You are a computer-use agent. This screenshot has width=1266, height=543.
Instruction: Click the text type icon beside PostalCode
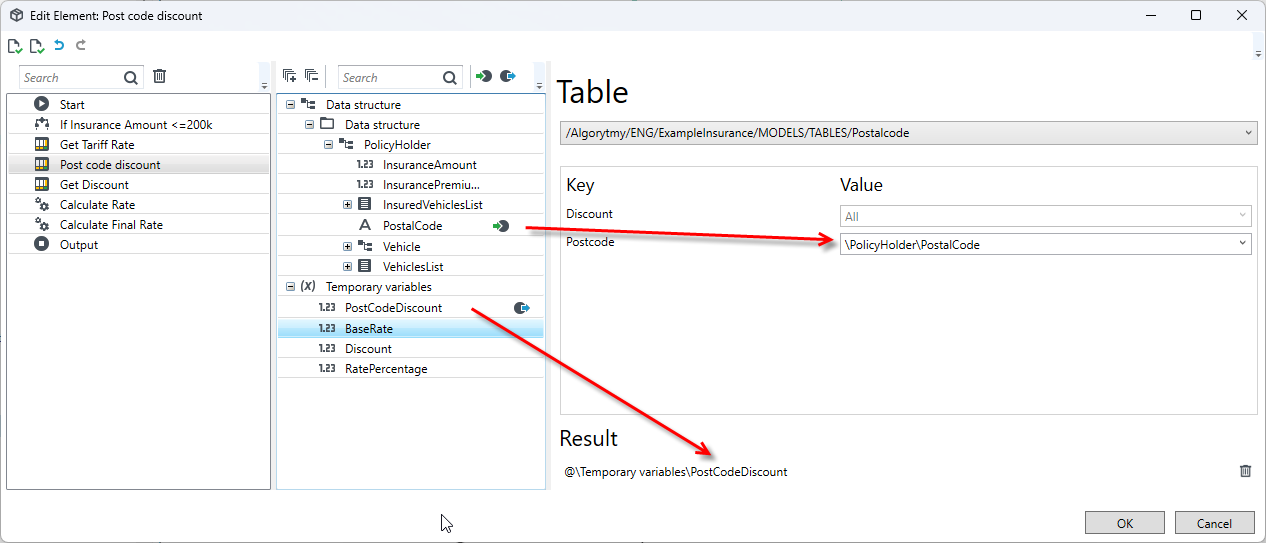[x=364, y=226]
